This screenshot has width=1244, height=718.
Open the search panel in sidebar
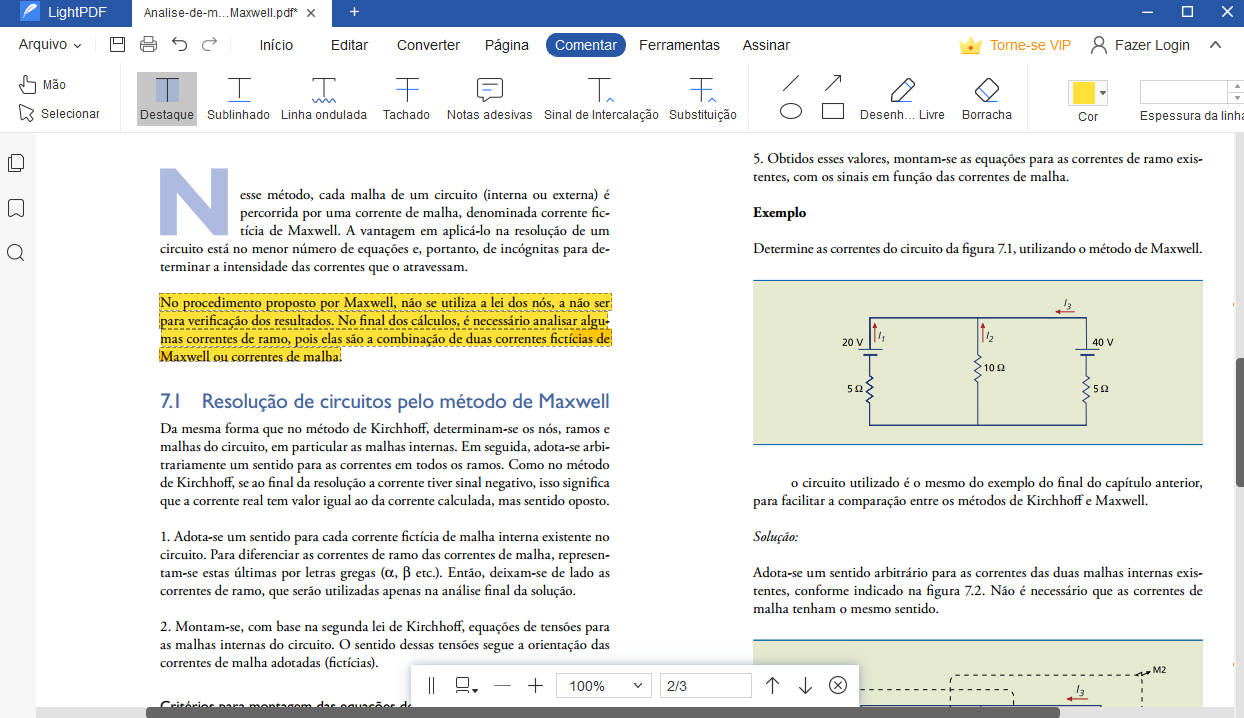click(x=16, y=252)
